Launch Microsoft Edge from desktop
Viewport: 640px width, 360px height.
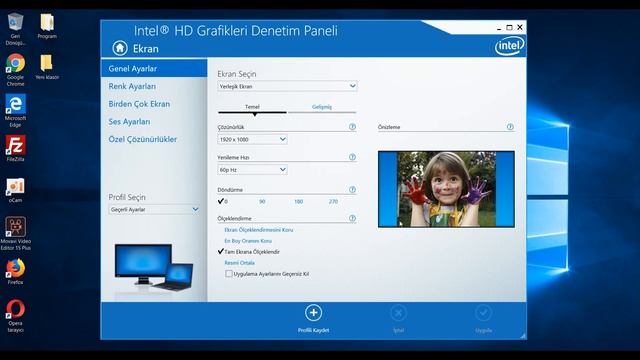pyautogui.click(x=16, y=111)
